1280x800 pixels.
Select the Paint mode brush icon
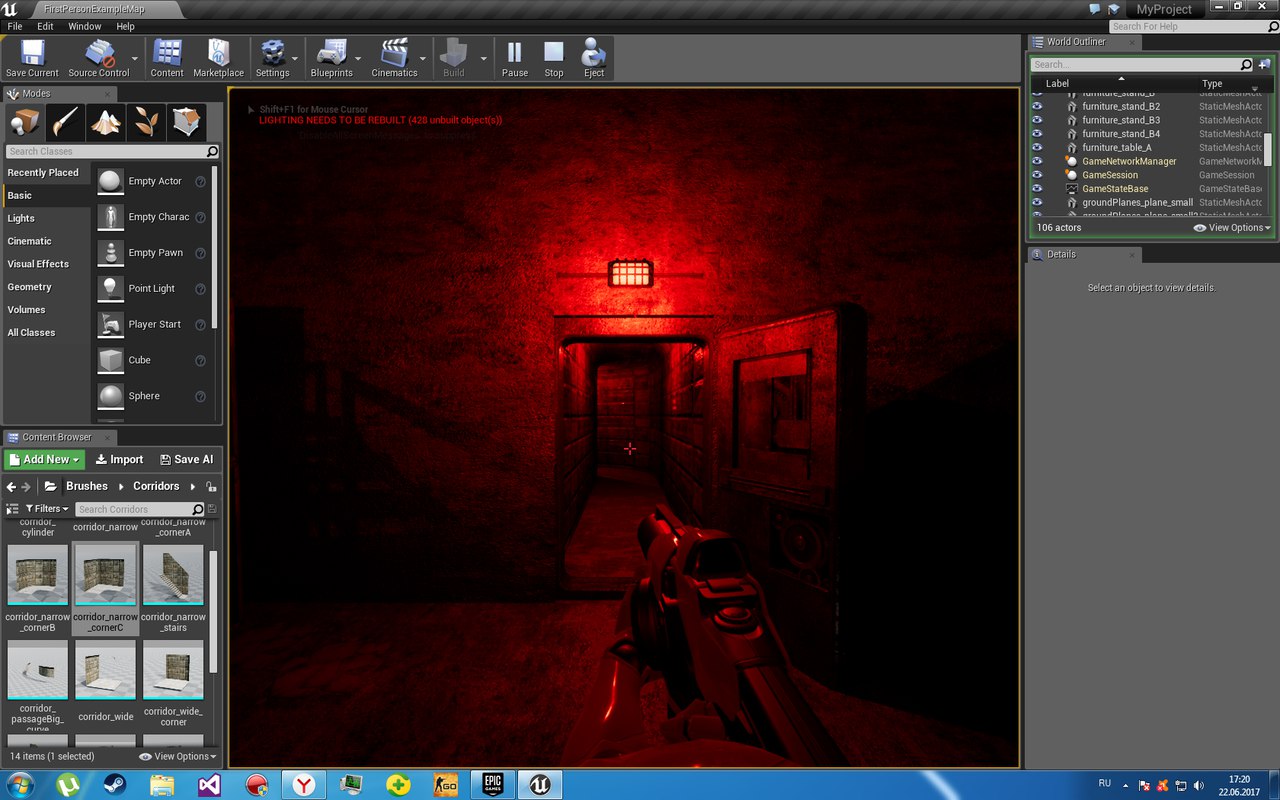(66, 122)
